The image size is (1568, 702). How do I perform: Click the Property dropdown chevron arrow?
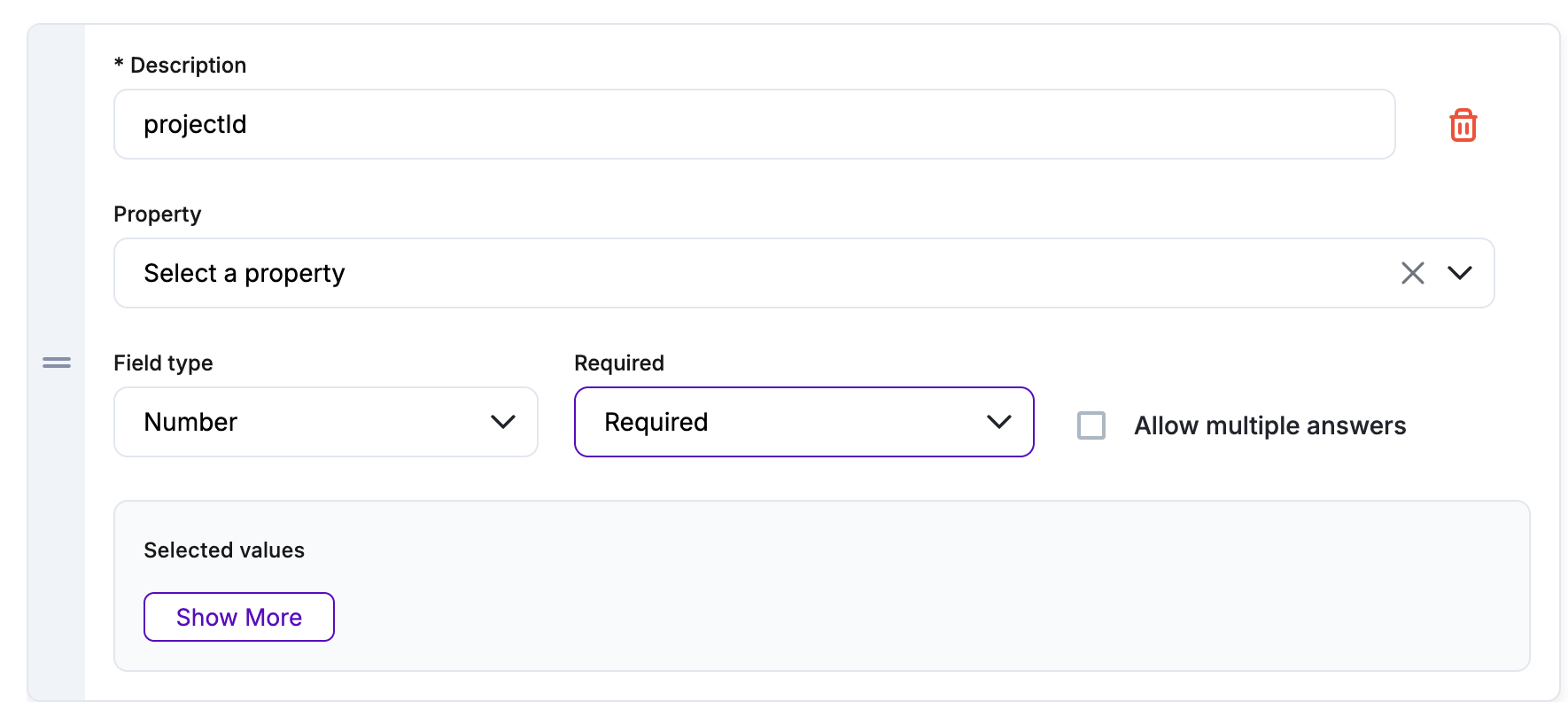tap(1459, 273)
